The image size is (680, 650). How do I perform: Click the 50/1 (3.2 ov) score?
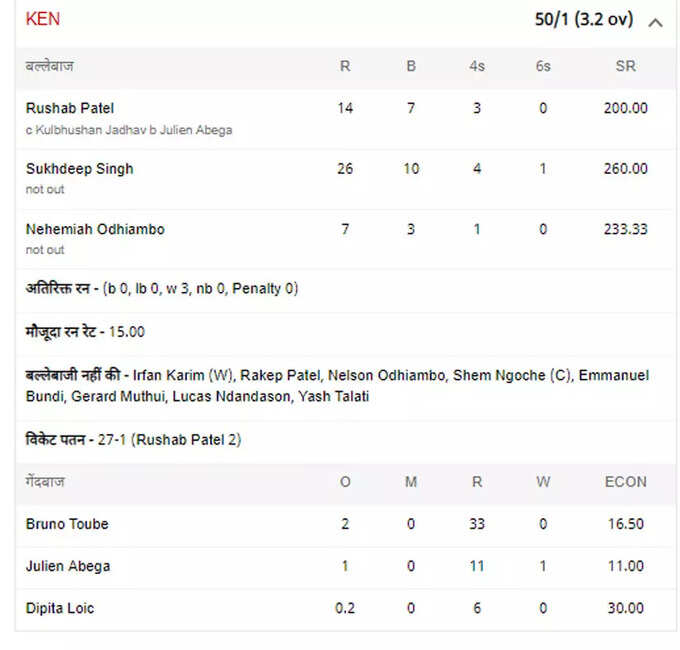coord(584,20)
